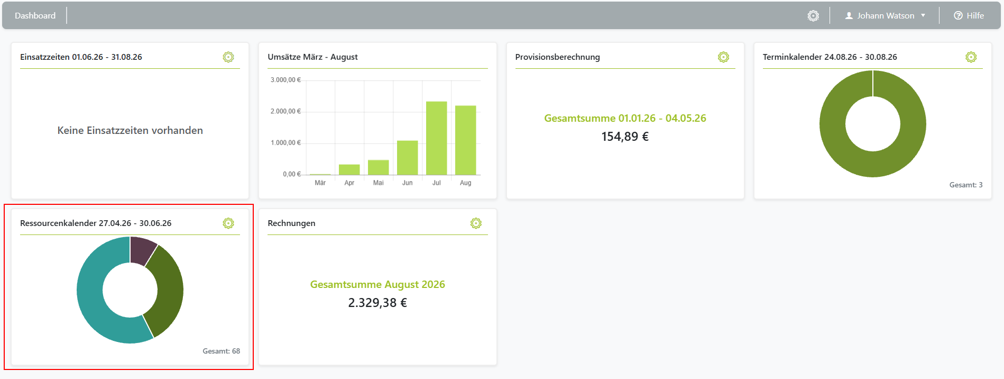Open settings gear on Provisionsberechnung widget

724,57
